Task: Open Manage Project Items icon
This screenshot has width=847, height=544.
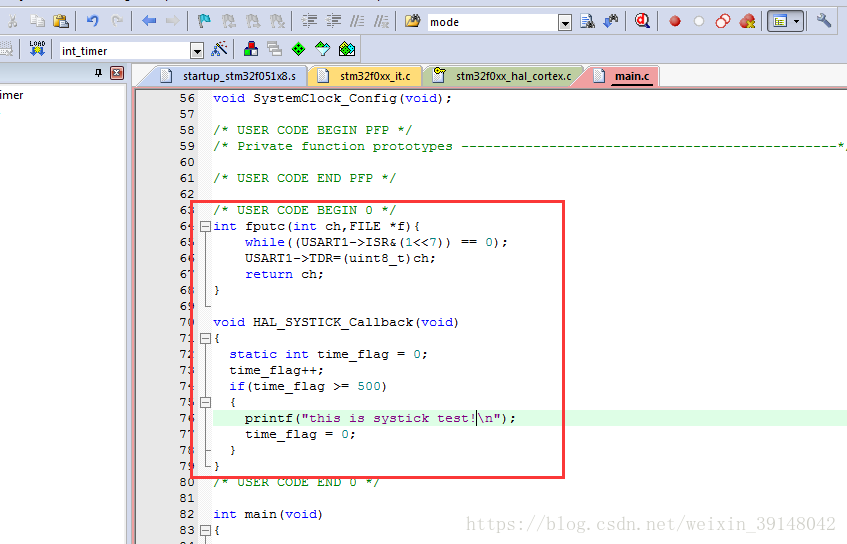Action: (251, 49)
